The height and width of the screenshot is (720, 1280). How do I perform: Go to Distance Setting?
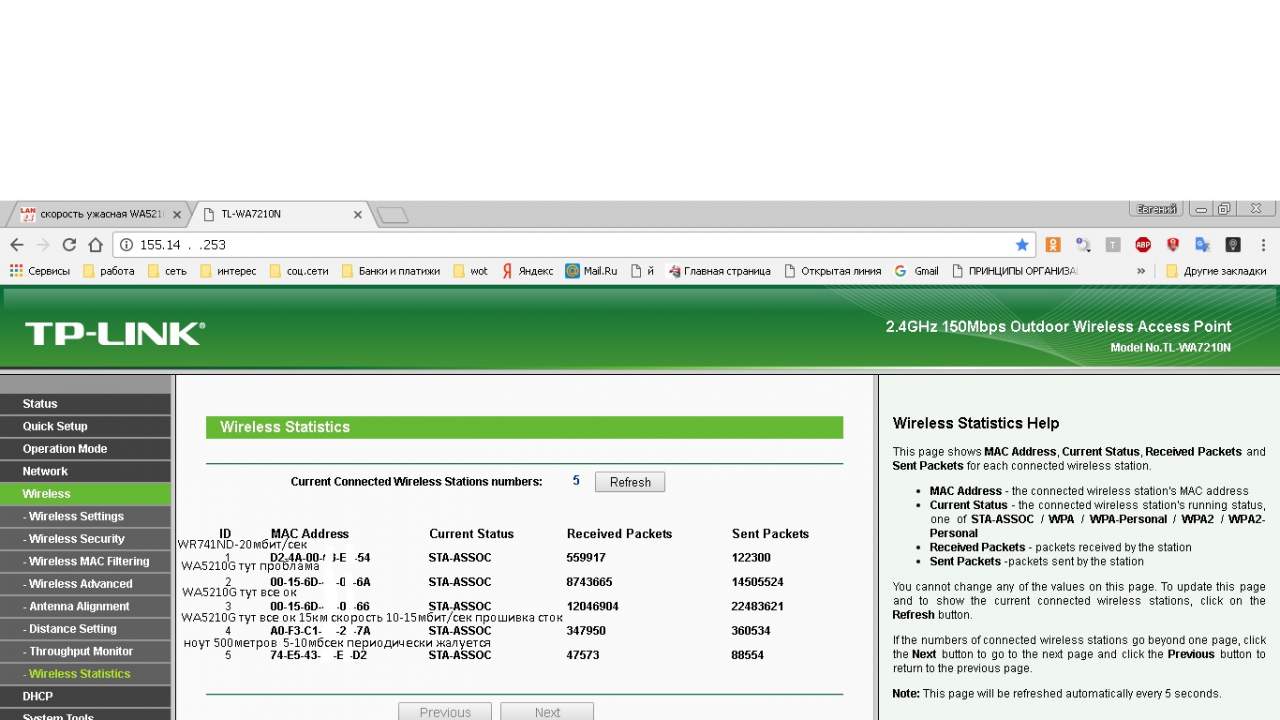pos(86,628)
